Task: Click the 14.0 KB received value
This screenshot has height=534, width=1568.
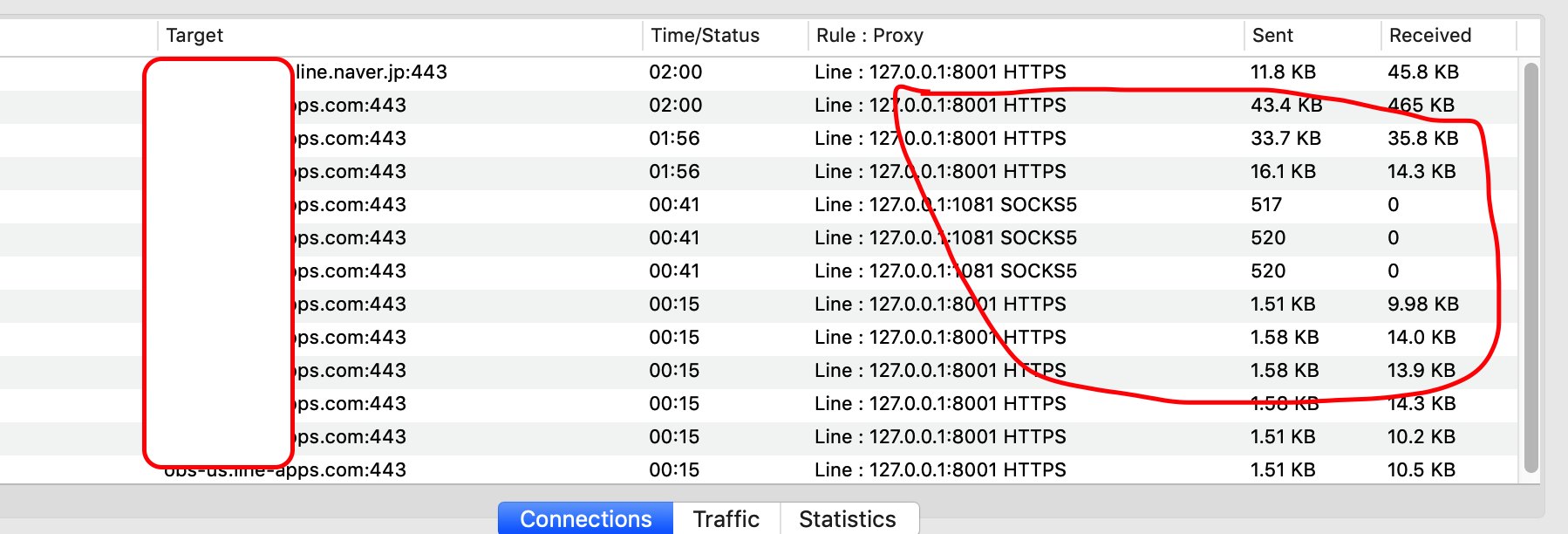Action: 1421,338
